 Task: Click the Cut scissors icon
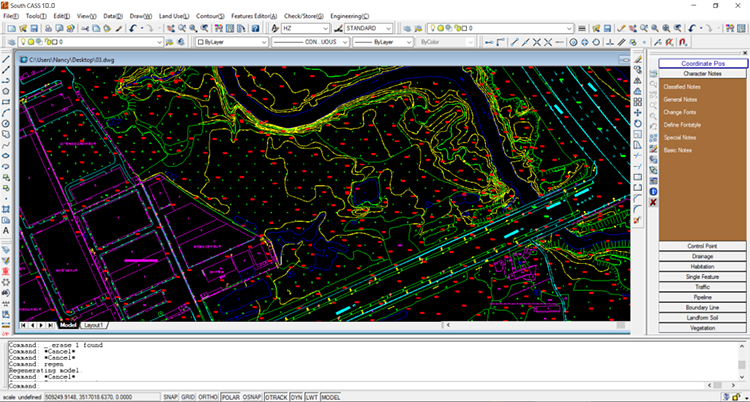[x=85, y=28]
